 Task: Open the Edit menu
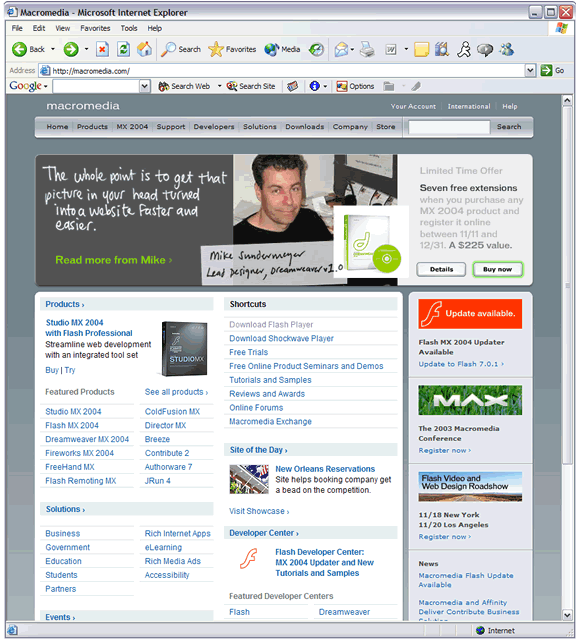[x=39, y=28]
